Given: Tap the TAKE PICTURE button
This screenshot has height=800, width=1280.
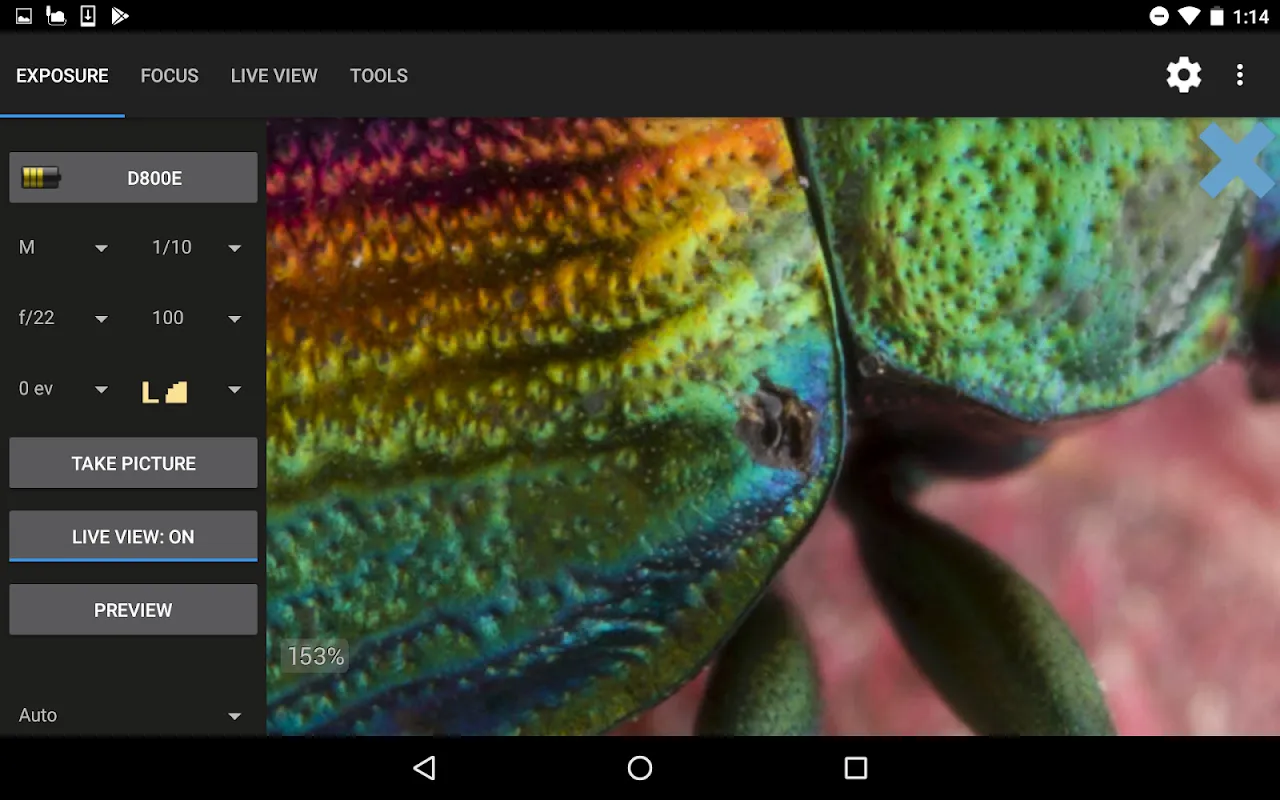Looking at the screenshot, I should [133, 463].
